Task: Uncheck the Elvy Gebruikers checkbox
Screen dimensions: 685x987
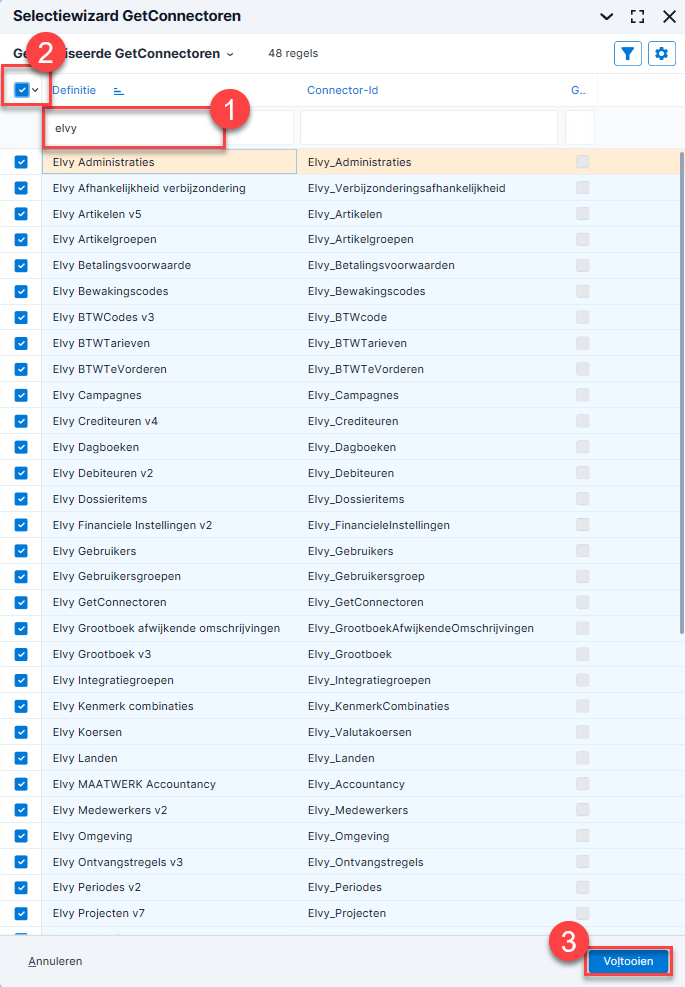Action: tap(21, 551)
